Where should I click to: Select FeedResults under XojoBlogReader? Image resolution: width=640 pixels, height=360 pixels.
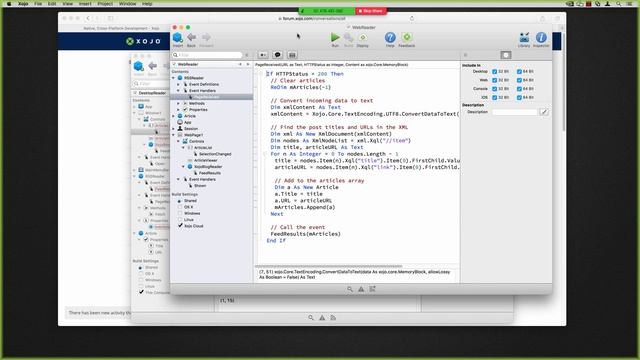pos(210,173)
